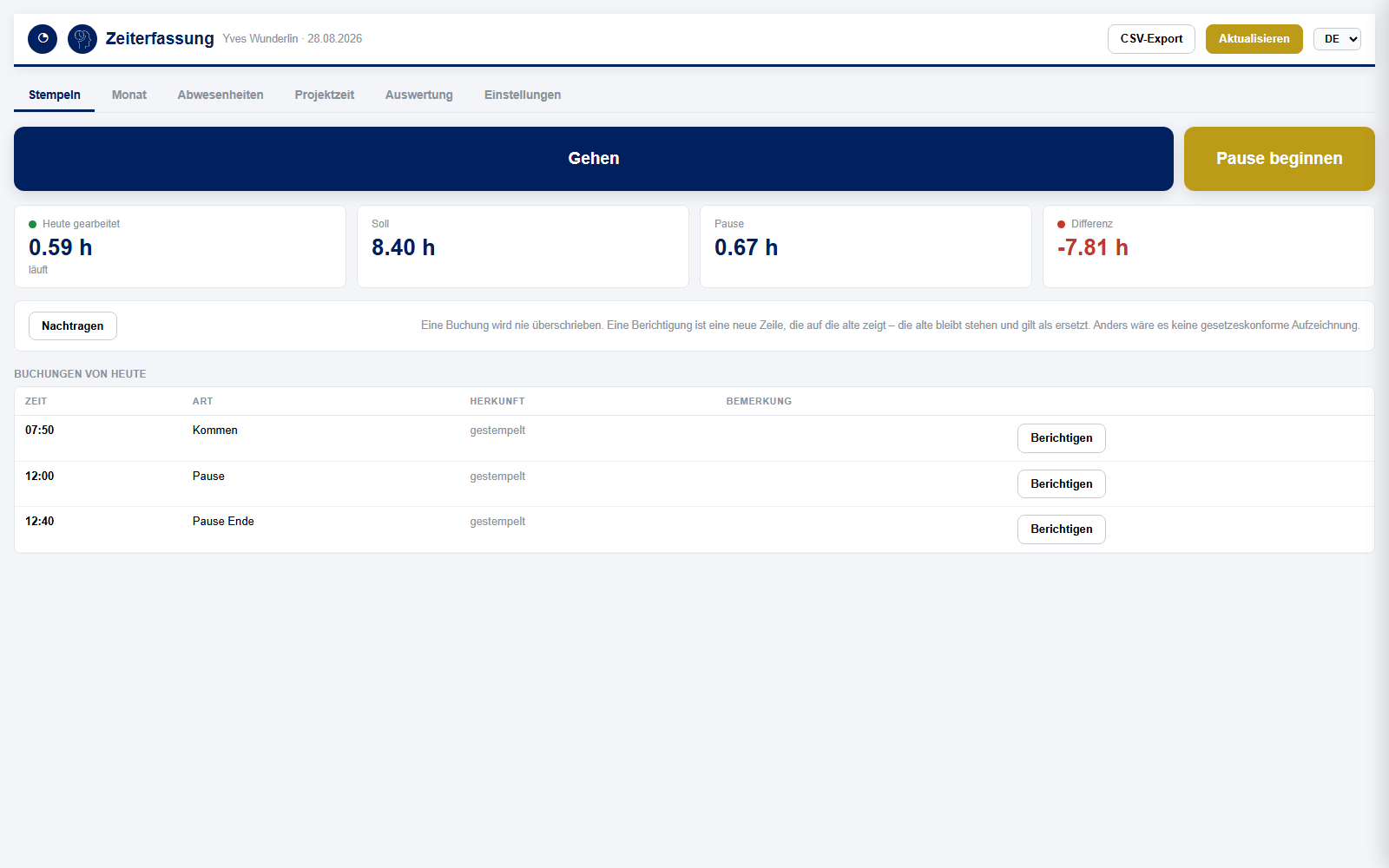Screen dimensions: 1389x868
Task: Click the ART column header
Action: [203, 401]
